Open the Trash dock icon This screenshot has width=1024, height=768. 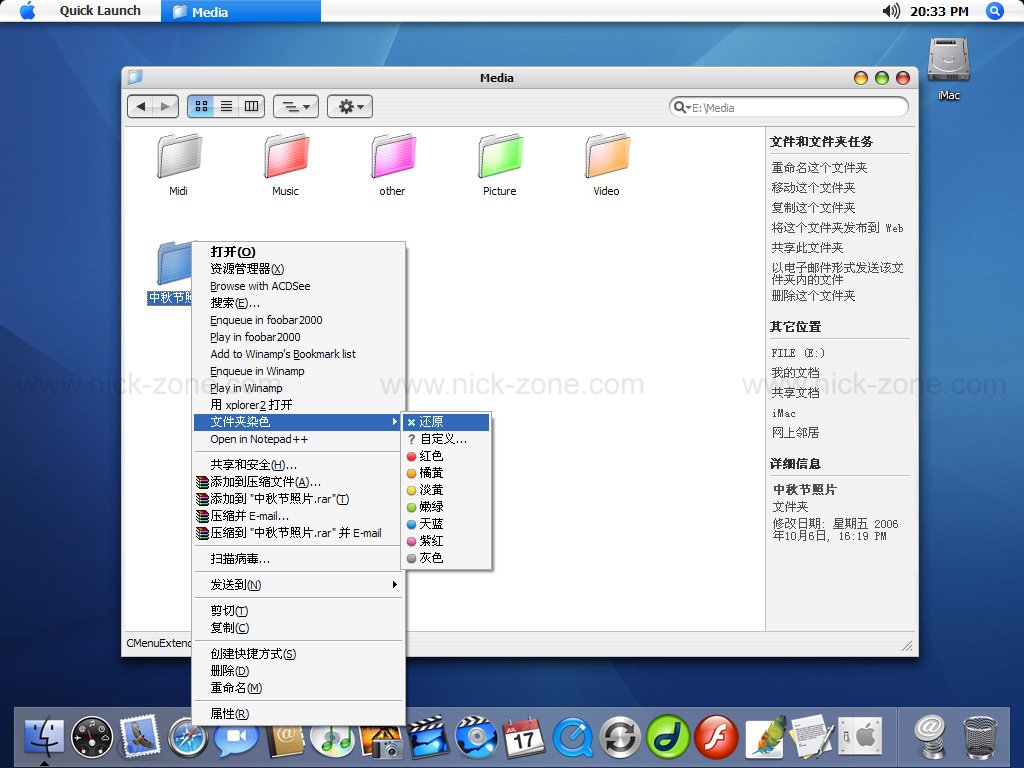tap(980, 737)
